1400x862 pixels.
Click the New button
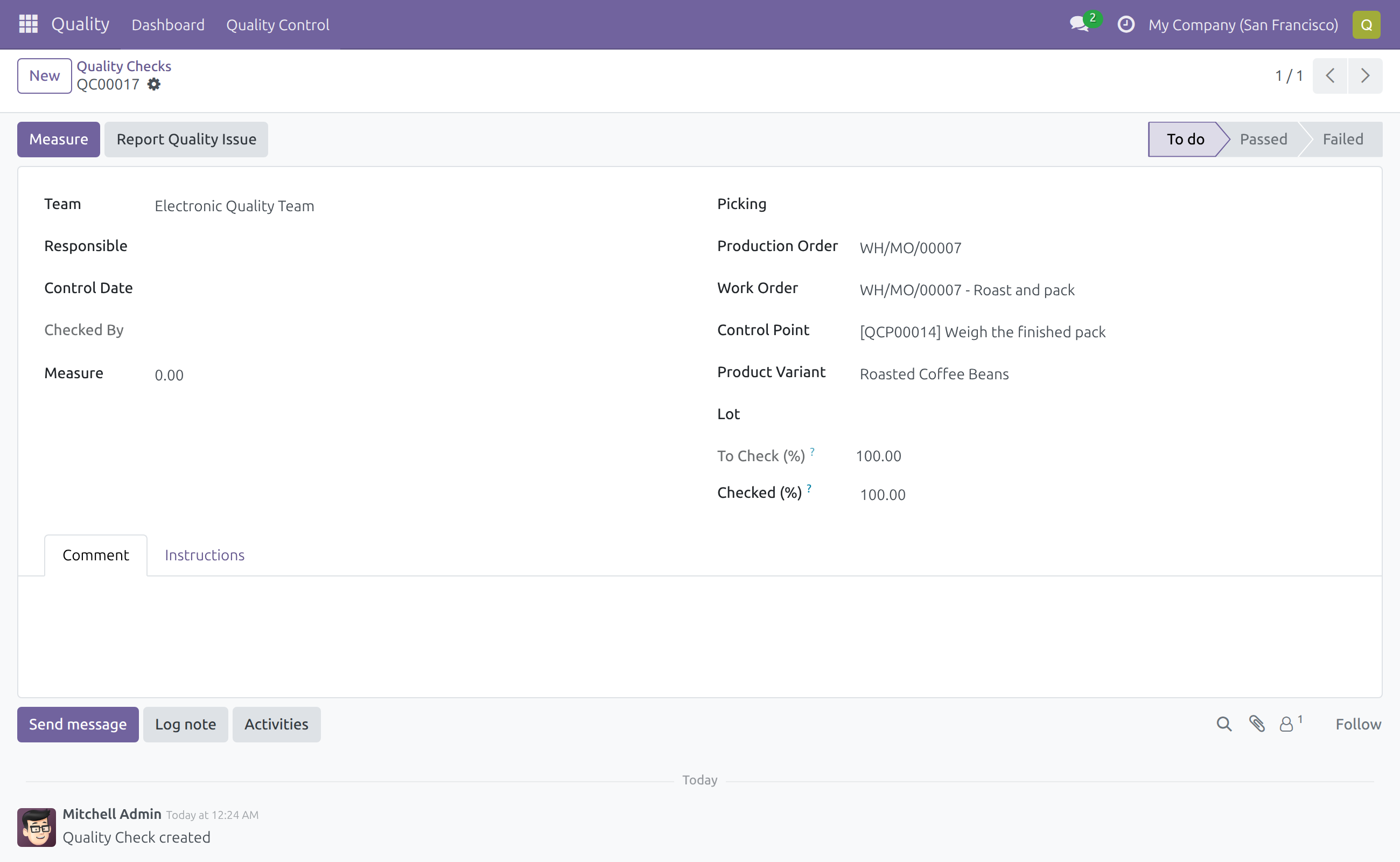(x=45, y=75)
